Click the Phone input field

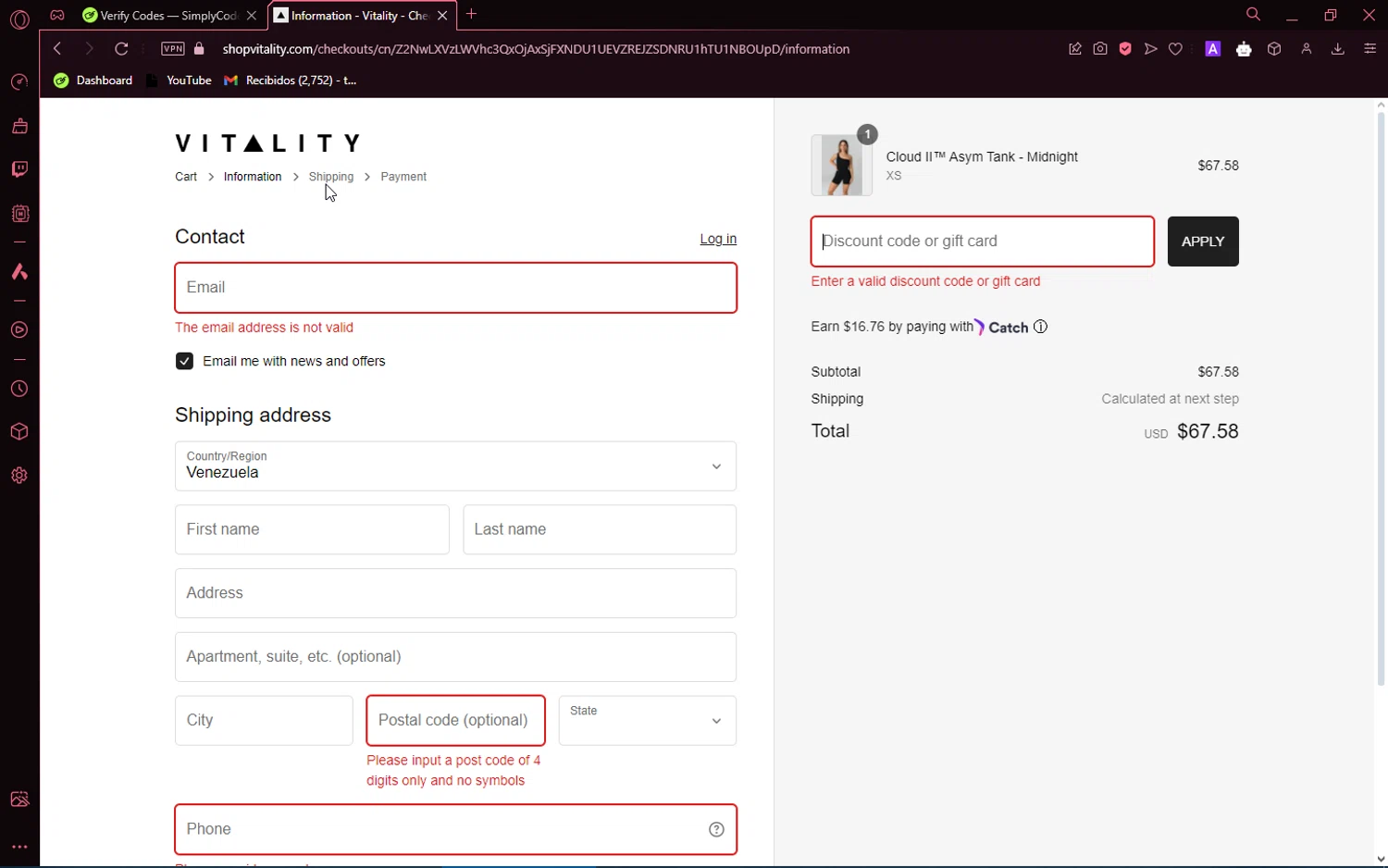coord(455,829)
